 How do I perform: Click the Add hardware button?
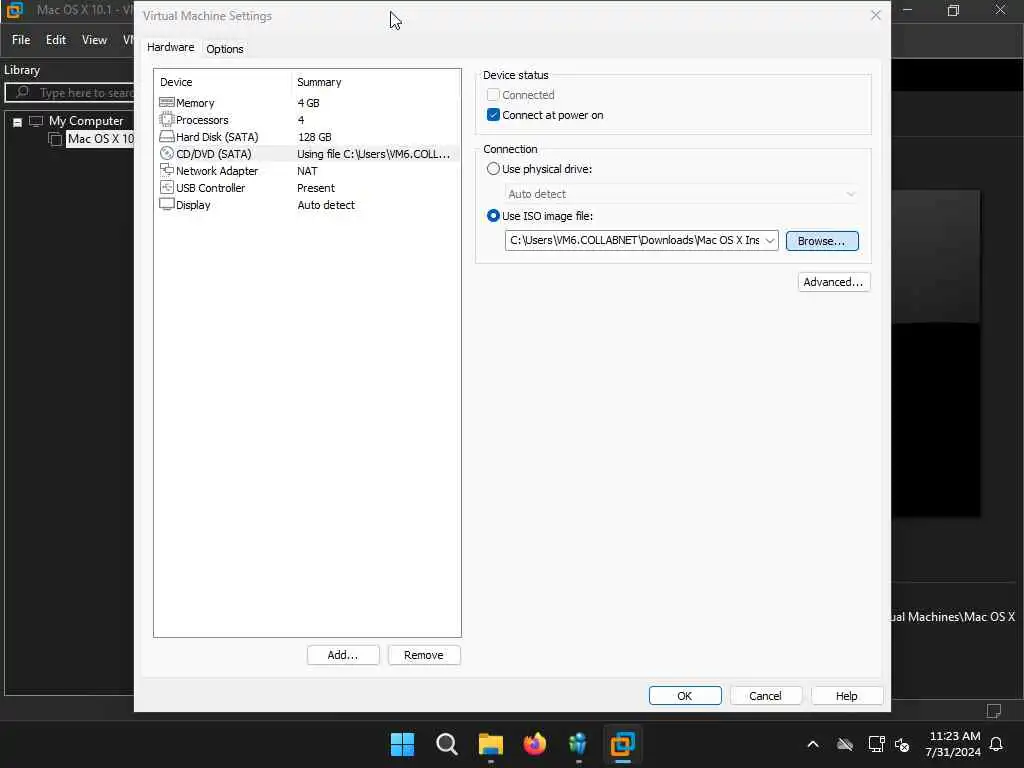[343, 655]
